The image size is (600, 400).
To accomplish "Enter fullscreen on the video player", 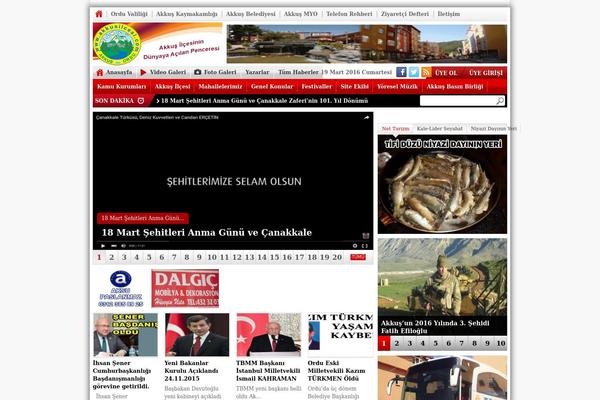I will [x=365, y=246].
